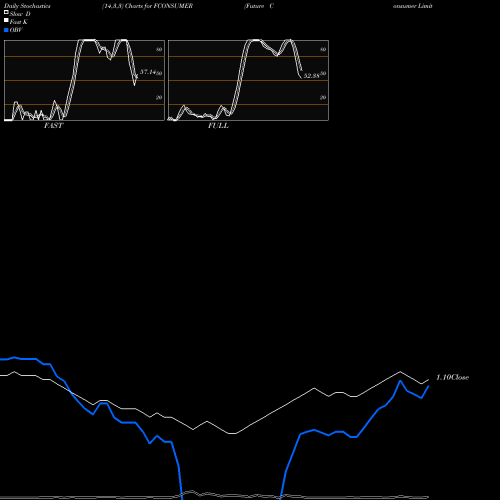The height and width of the screenshot is (500, 500).
Task: Click the 57.14 value in FAST chart
Action: point(148,72)
